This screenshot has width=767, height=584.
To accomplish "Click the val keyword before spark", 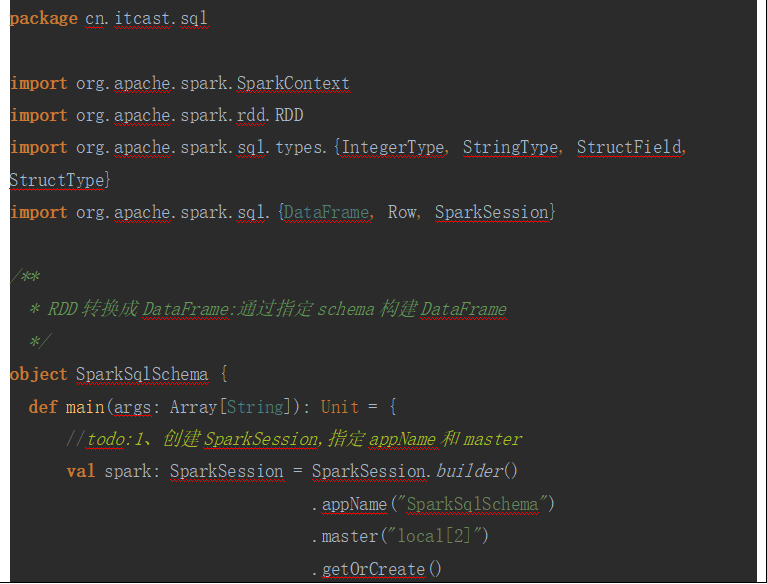I will coord(81,471).
